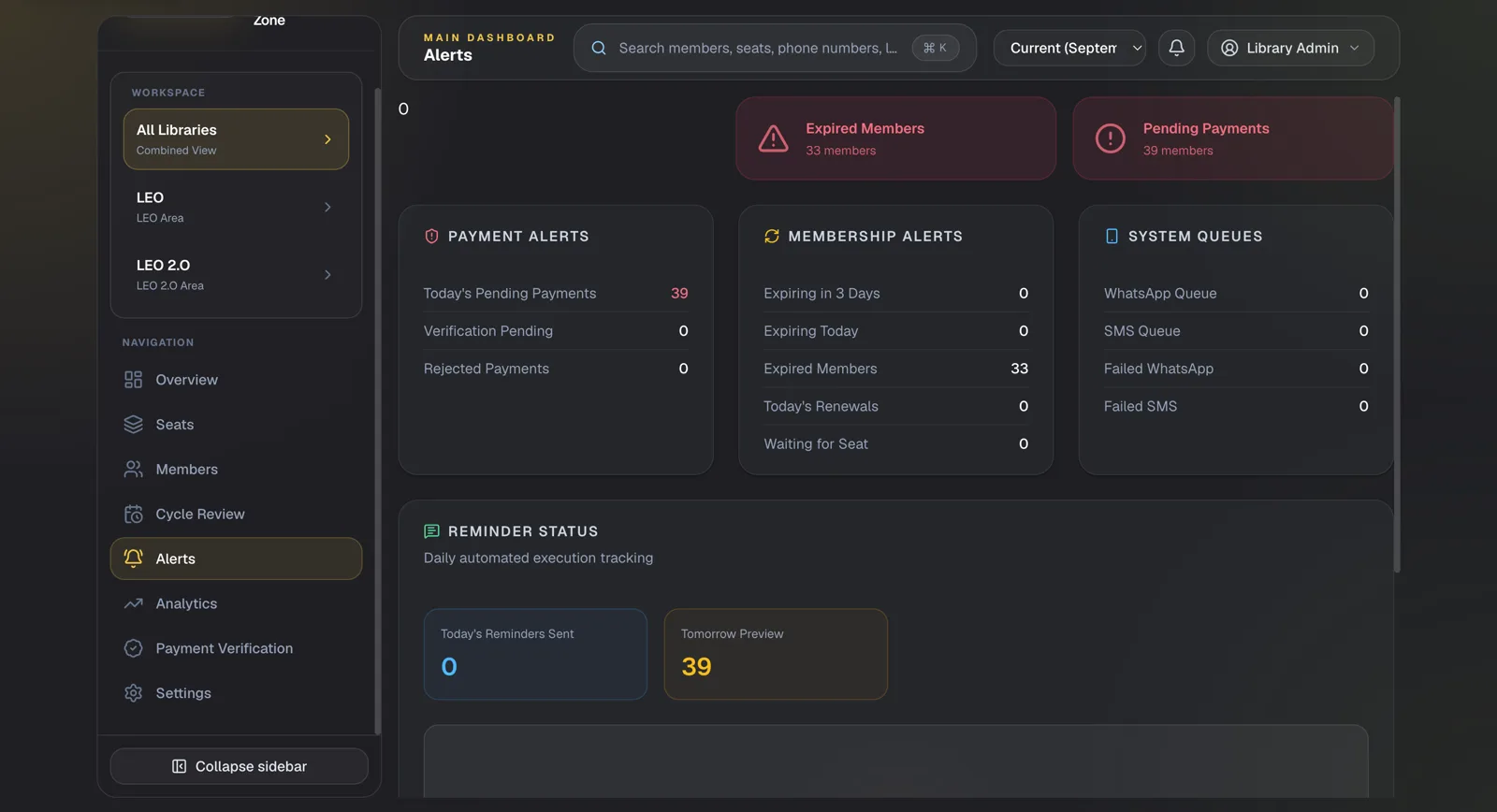Click the Pending Payments exclamation circle icon
Screen dimensions: 1497x812
1110,138
